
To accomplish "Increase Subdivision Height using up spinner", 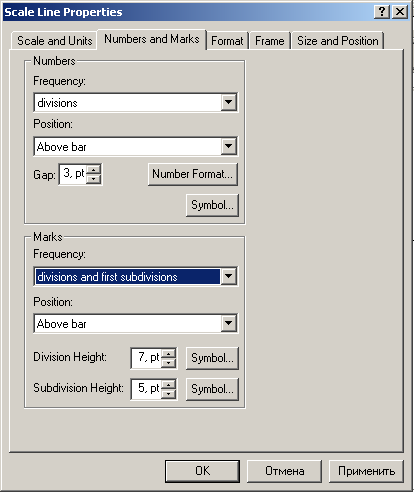I will click(x=169, y=385).
